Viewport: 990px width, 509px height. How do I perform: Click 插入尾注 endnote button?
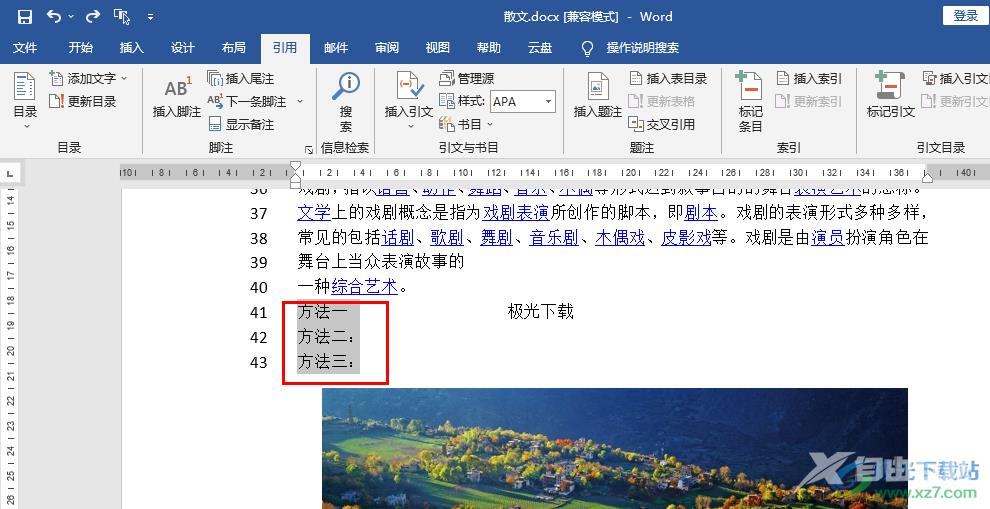click(241, 78)
